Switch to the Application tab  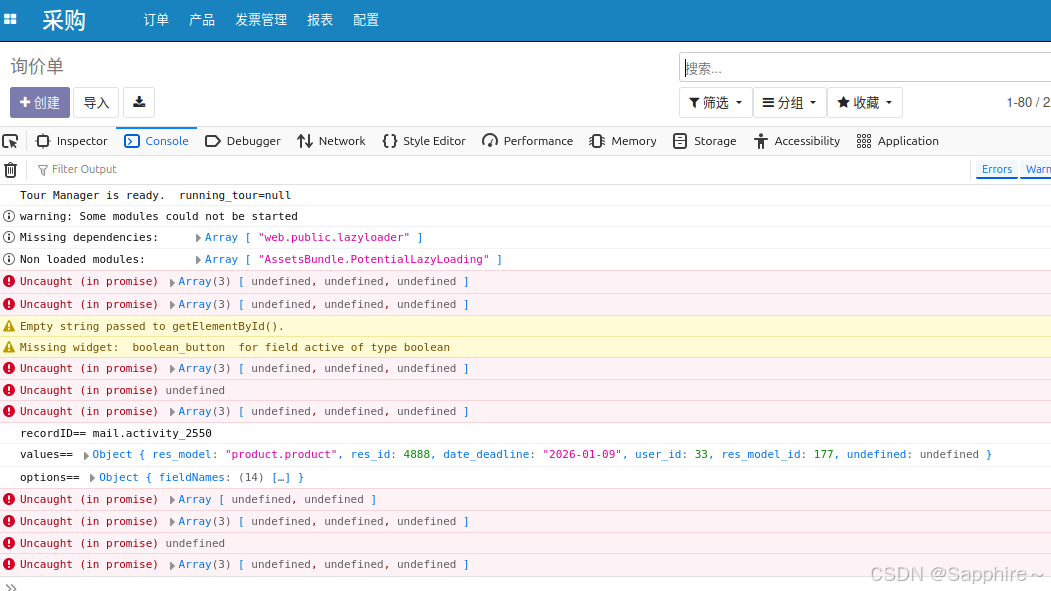[x=898, y=141]
